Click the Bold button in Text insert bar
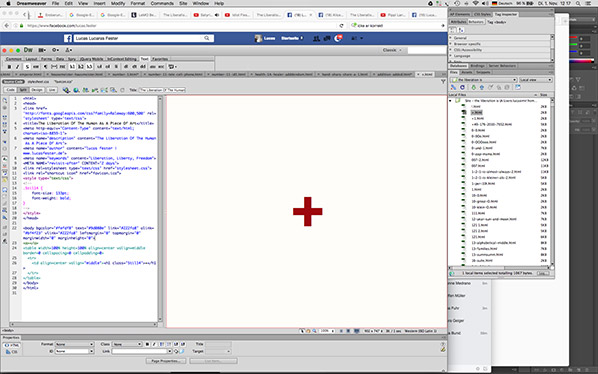Viewport: 598px width, 374px height. (x=10, y=67)
